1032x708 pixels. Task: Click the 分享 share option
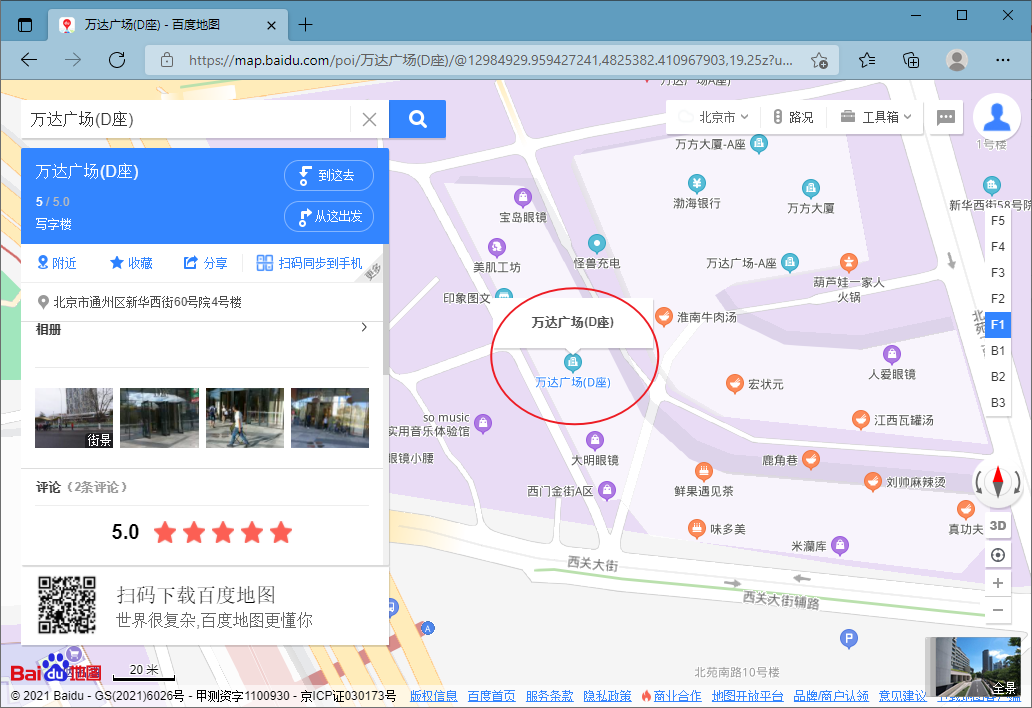point(205,263)
